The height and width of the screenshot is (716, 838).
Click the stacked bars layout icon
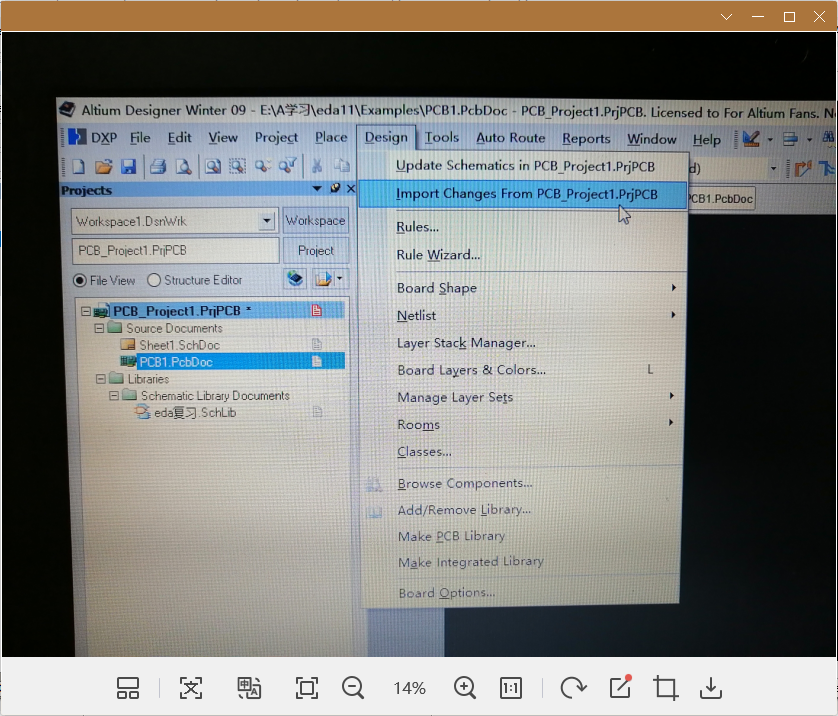click(x=790, y=139)
